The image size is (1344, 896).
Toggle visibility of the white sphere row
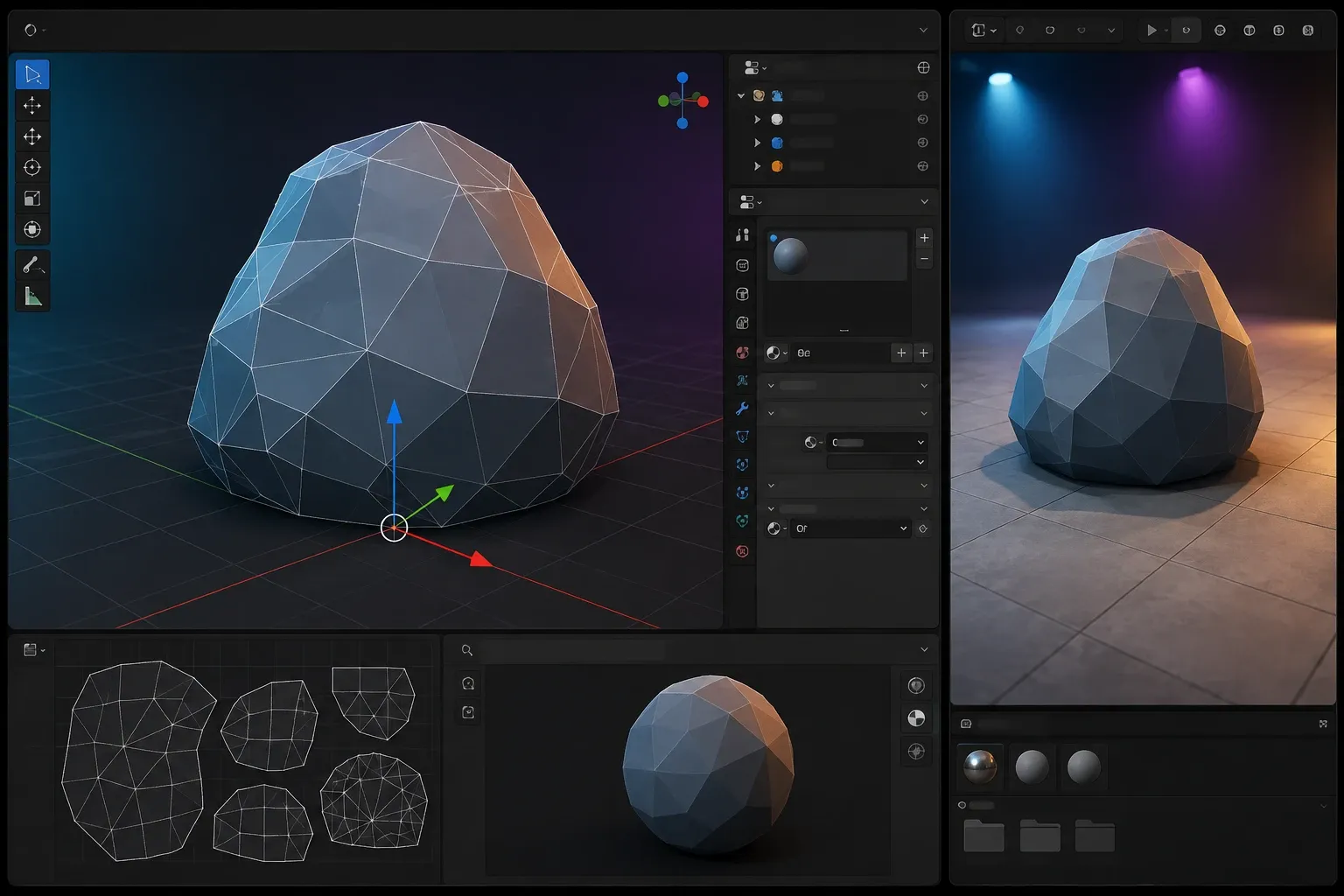tap(922, 119)
